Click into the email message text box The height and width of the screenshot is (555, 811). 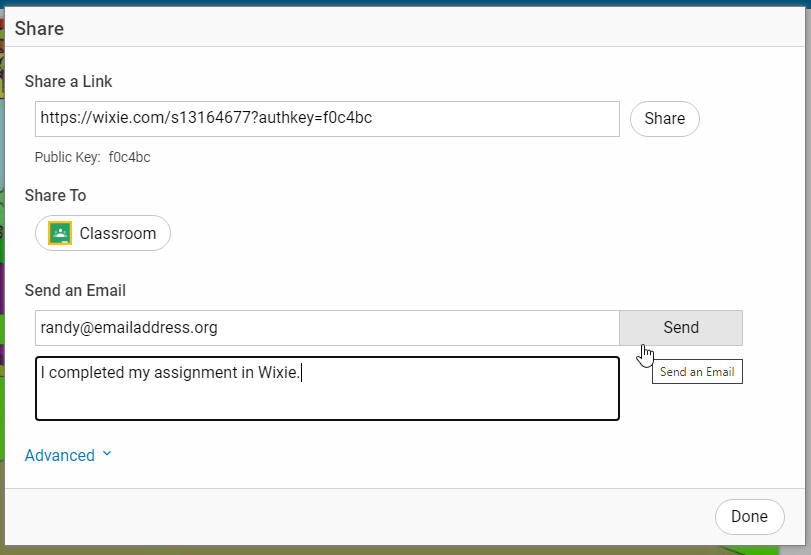point(327,388)
